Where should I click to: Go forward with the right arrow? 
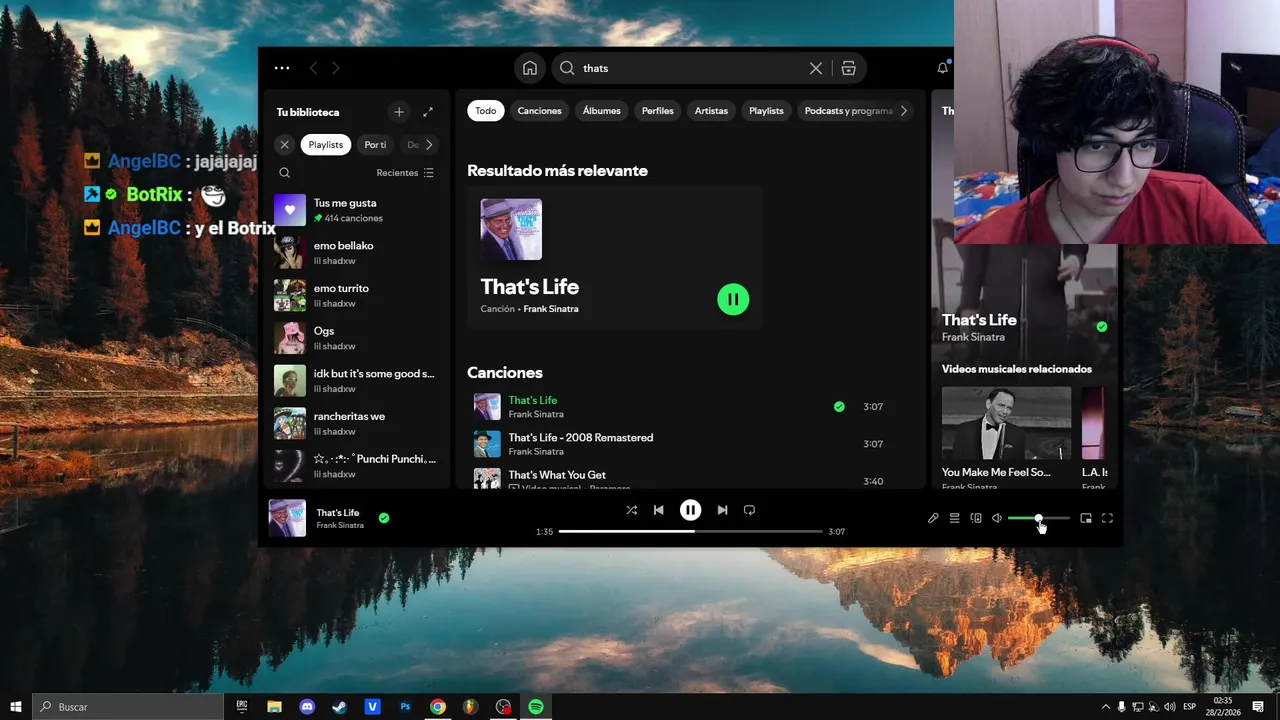tap(335, 68)
